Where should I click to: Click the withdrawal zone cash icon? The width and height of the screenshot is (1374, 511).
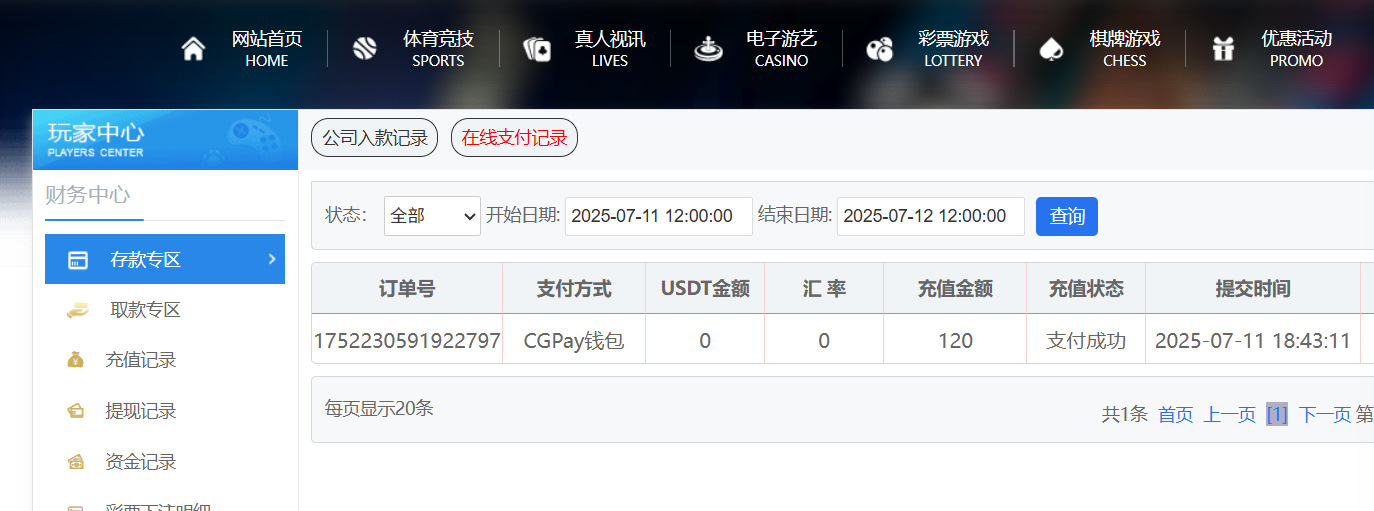click(x=77, y=310)
